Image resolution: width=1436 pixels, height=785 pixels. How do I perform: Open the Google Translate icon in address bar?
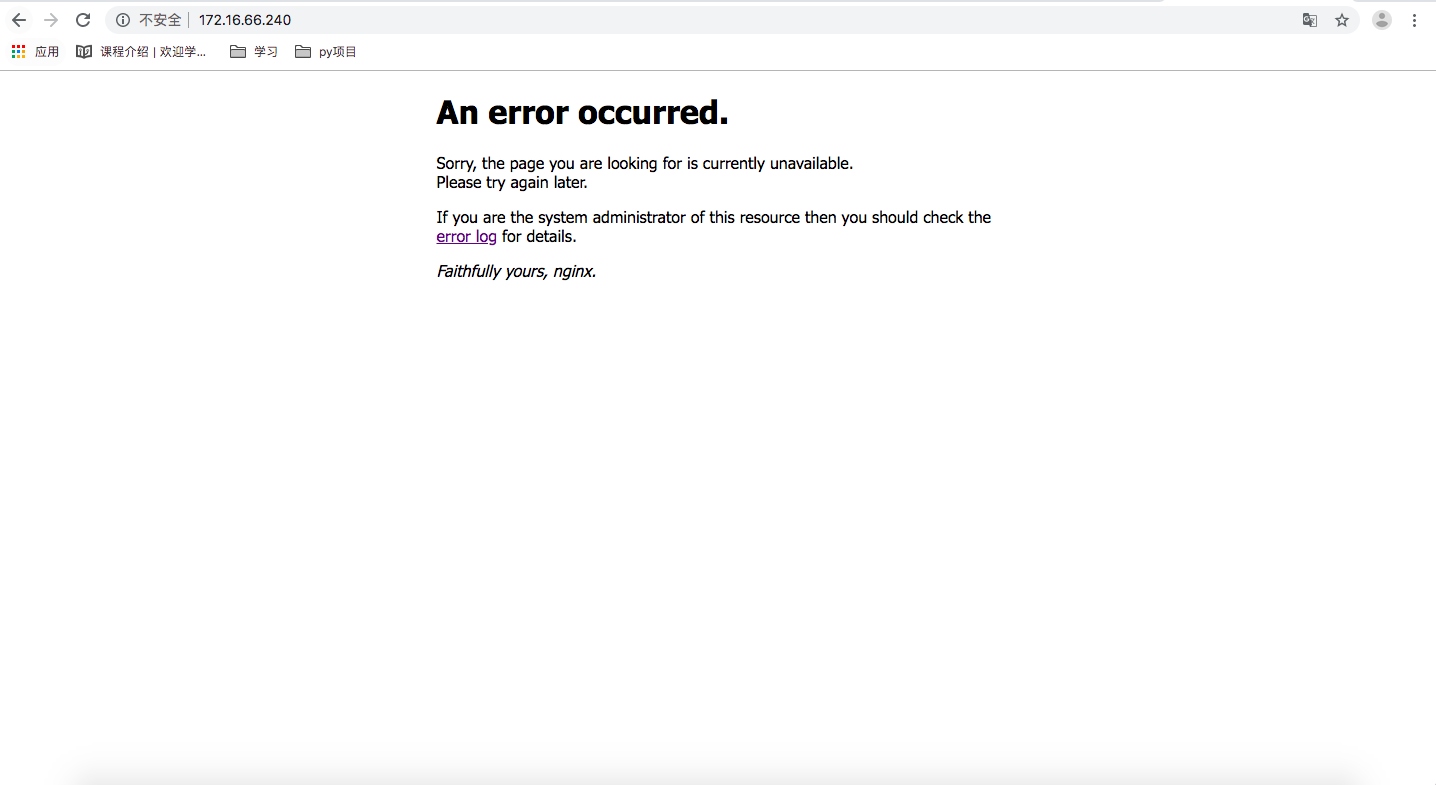1309,20
